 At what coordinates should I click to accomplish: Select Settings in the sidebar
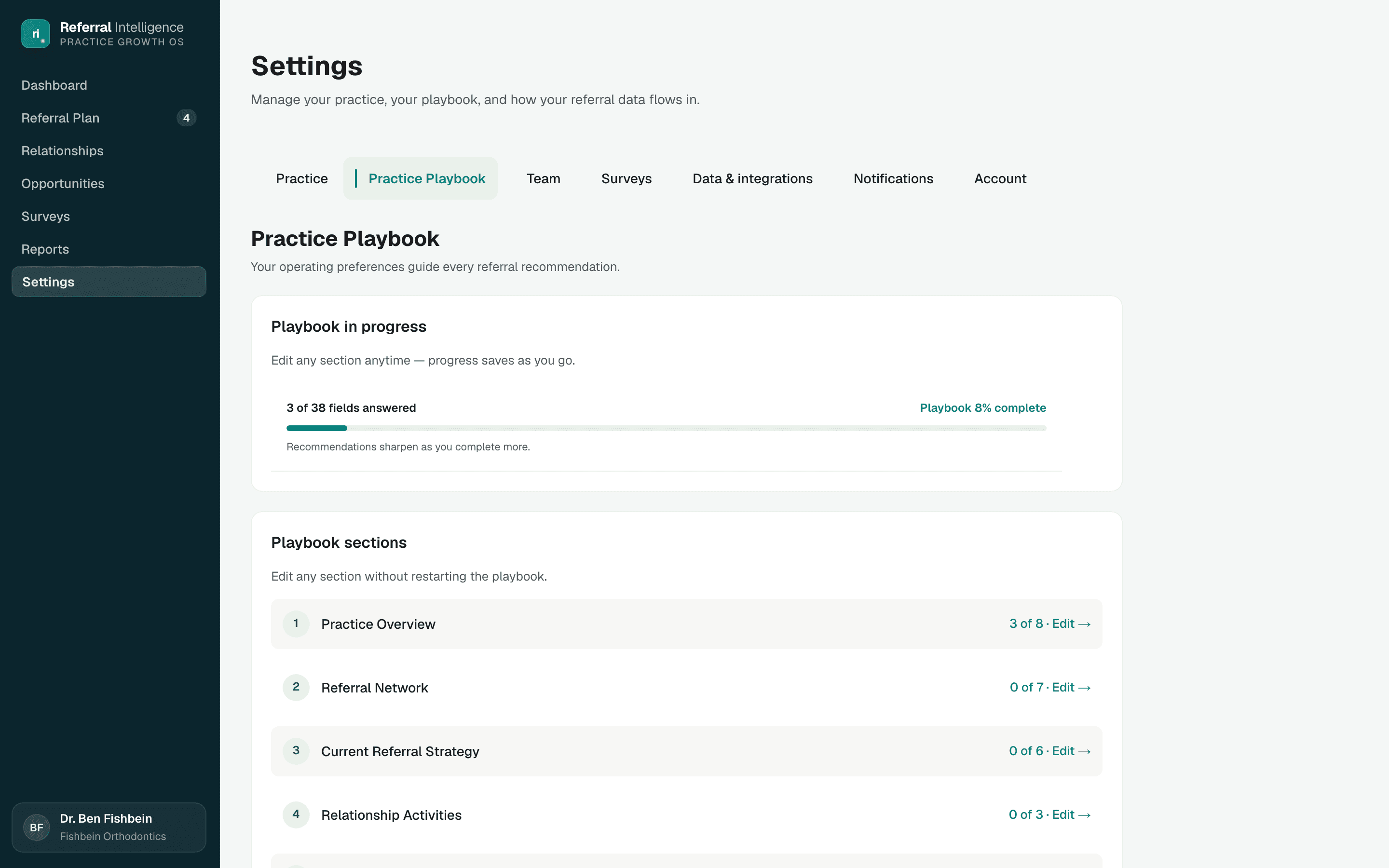click(x=109, y=281)
